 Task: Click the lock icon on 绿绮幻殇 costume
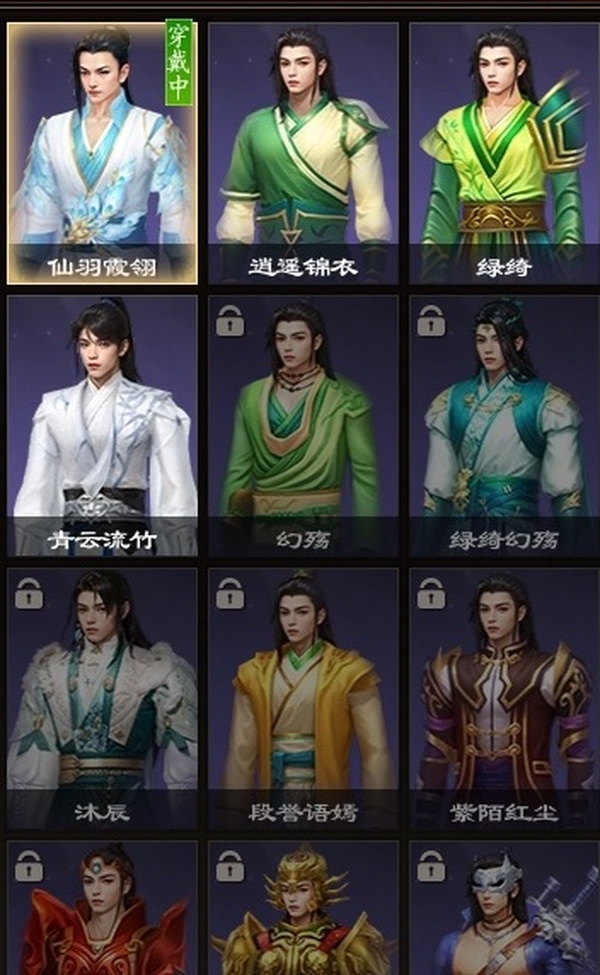431,321
